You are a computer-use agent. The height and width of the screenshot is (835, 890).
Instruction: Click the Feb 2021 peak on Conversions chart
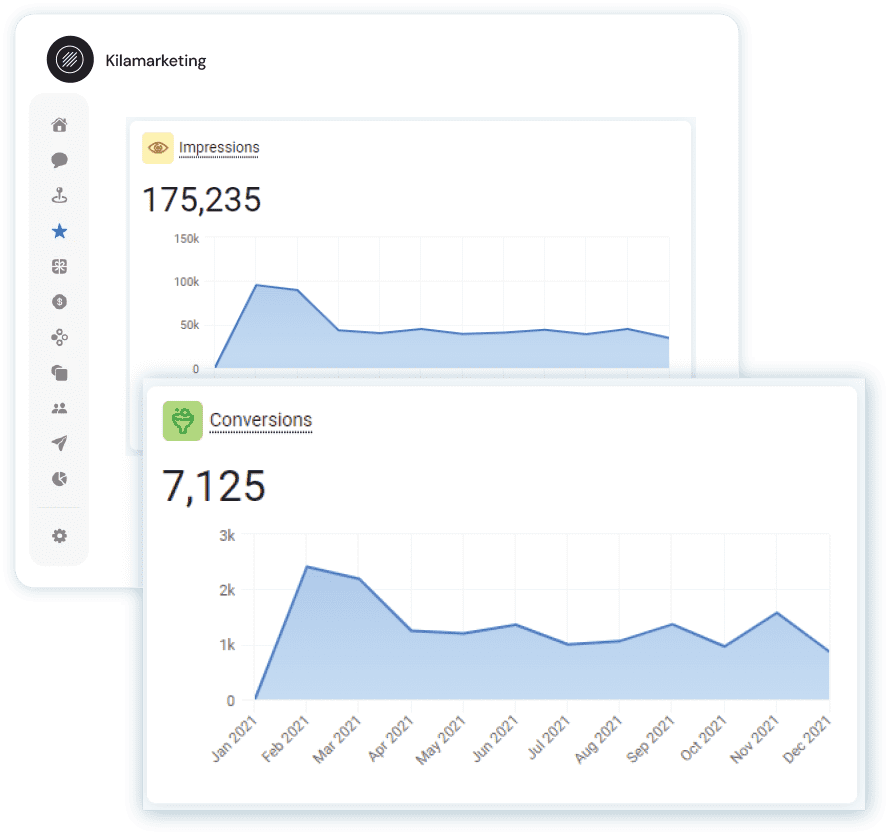[307, 567]
